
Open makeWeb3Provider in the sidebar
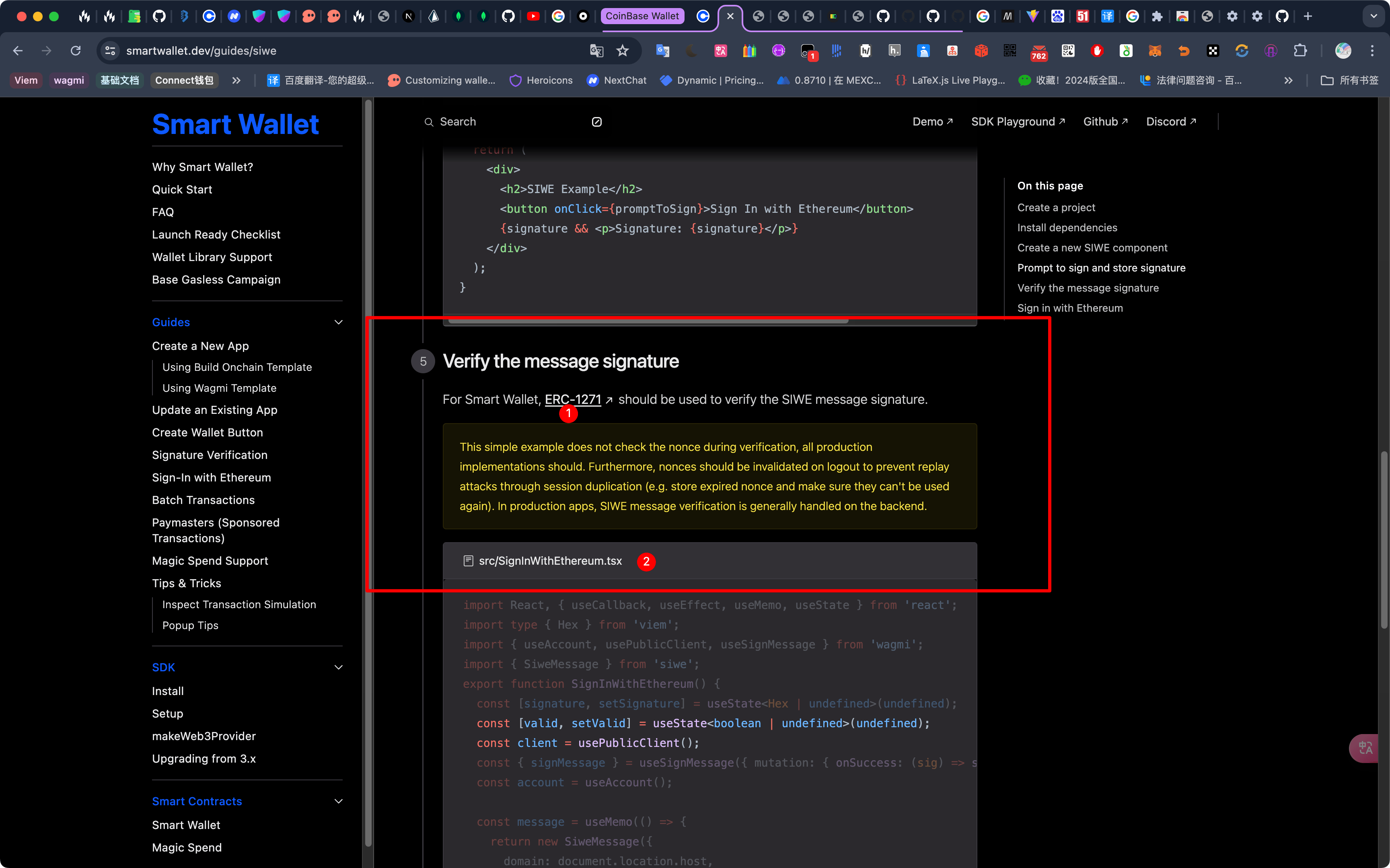204,736
